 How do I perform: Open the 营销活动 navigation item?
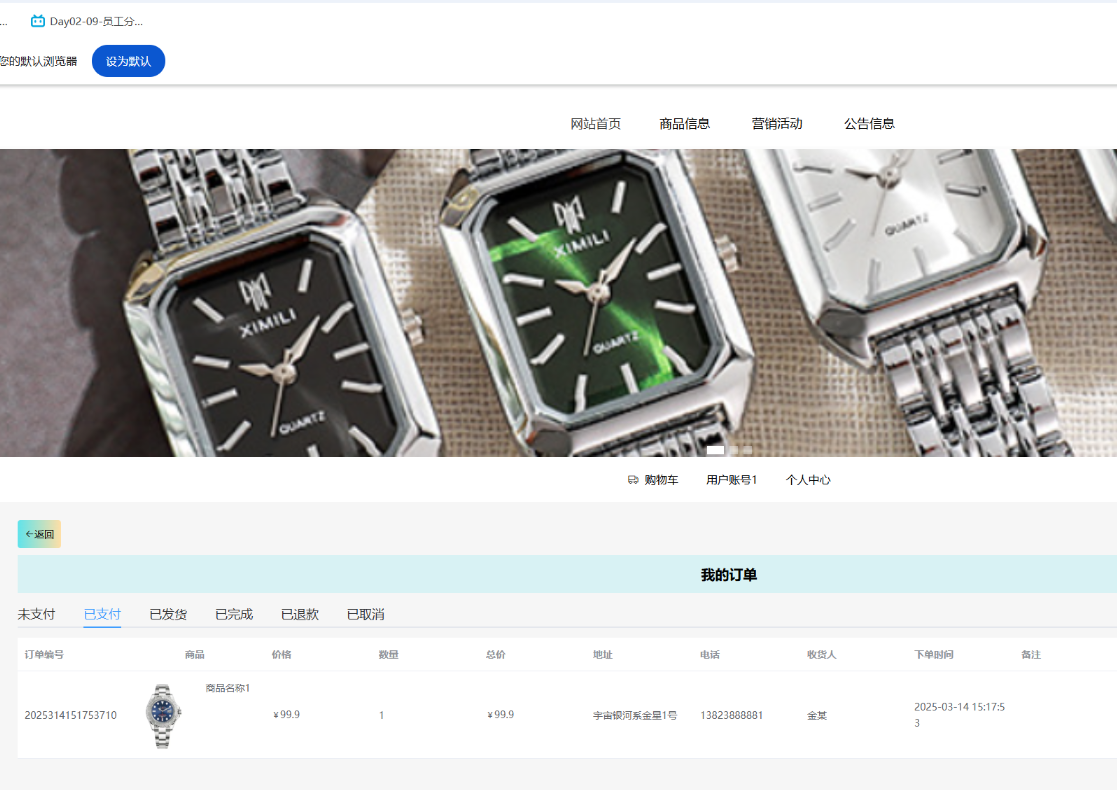777,124
